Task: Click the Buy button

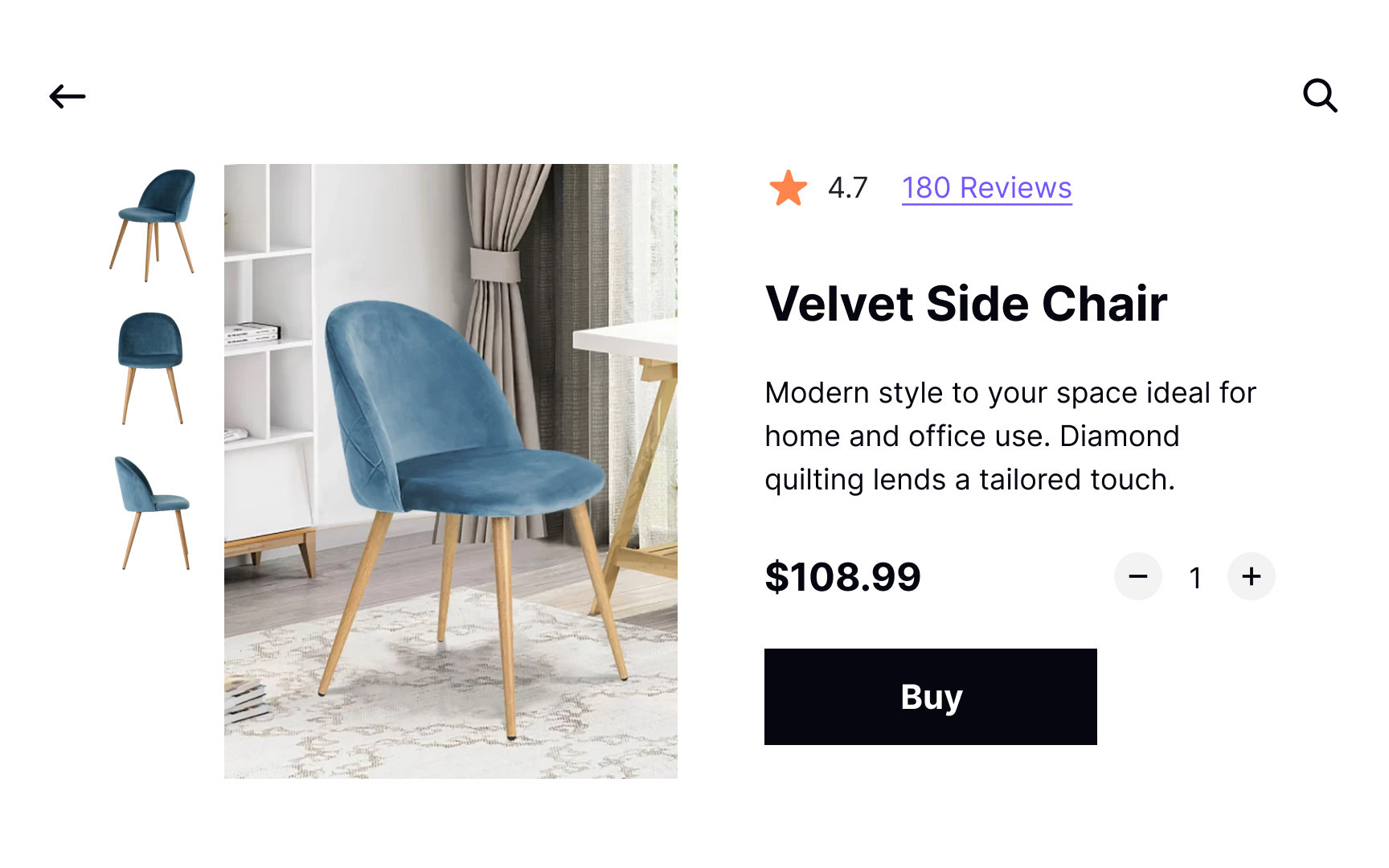Action: [x=931, y=697]
